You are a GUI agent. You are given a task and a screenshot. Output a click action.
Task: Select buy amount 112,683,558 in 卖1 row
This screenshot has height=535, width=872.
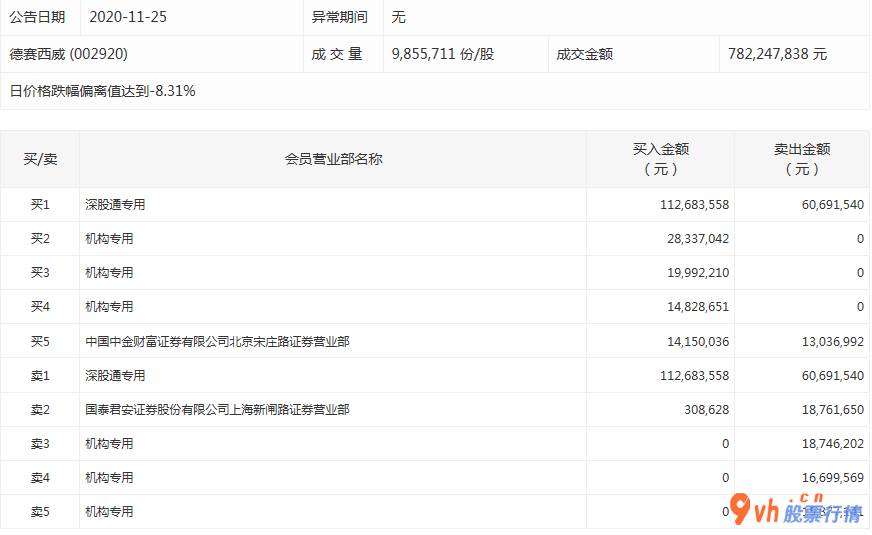(694, 375)
